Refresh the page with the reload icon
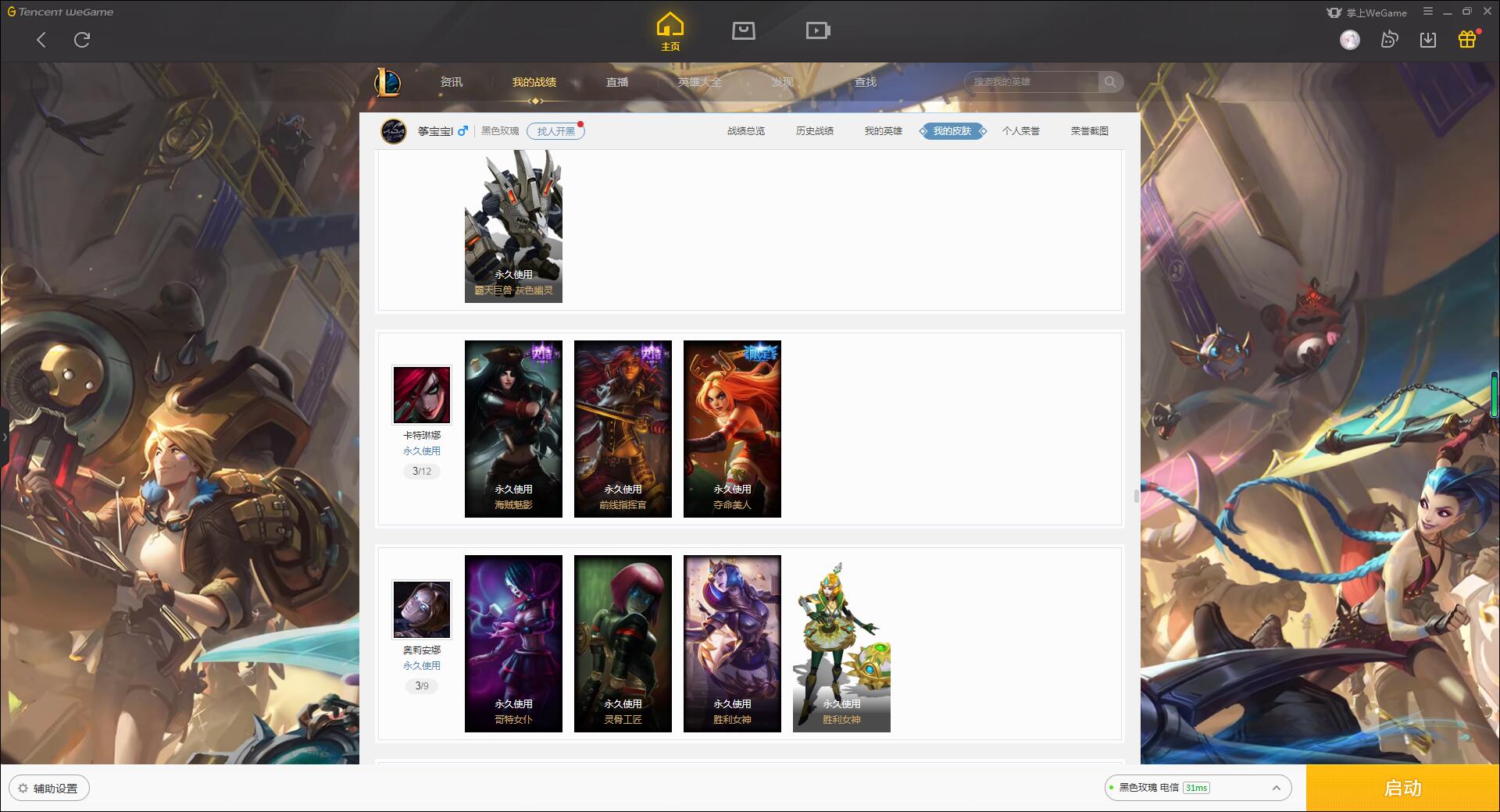The height and width of the screenshot is (812, 1500). (x=82, y=40)
